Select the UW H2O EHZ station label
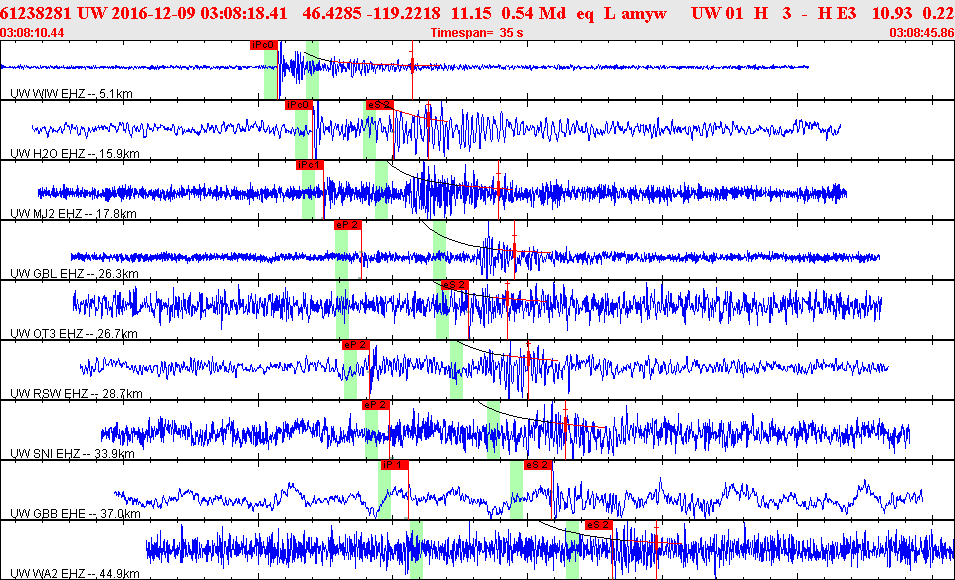This screenshot has width=955, height=580. tap(74, 154)
